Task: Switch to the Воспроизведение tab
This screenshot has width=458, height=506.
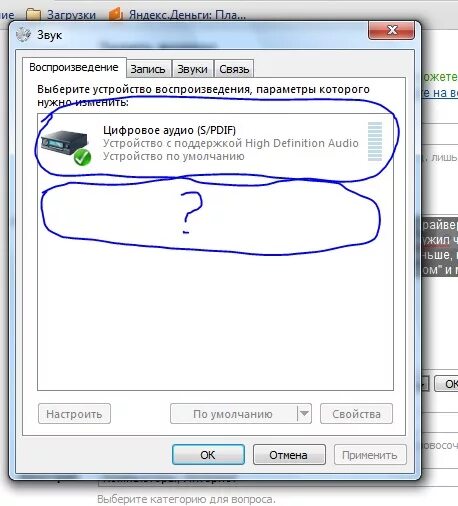Action: coord(74,67)
